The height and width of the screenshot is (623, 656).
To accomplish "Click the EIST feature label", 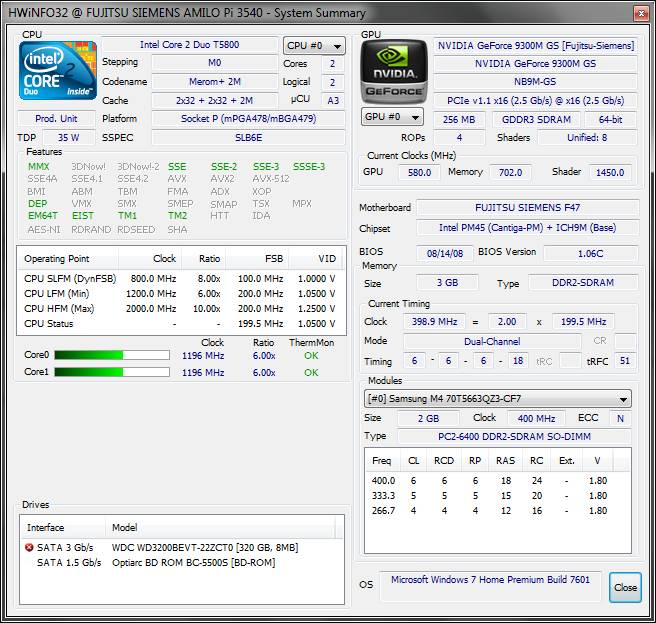I will (x=83, y=216).
